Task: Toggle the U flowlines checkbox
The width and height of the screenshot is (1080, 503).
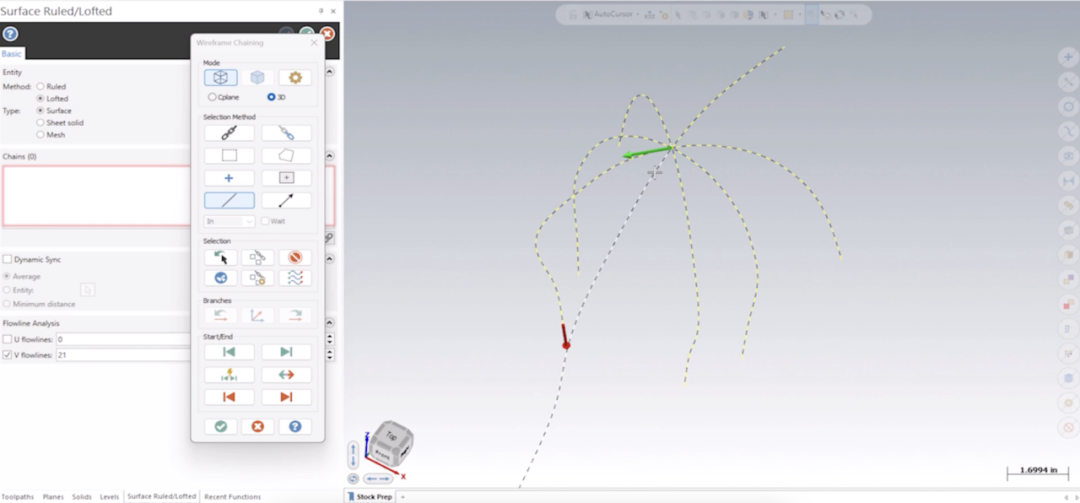Action: tap(8, 340)
